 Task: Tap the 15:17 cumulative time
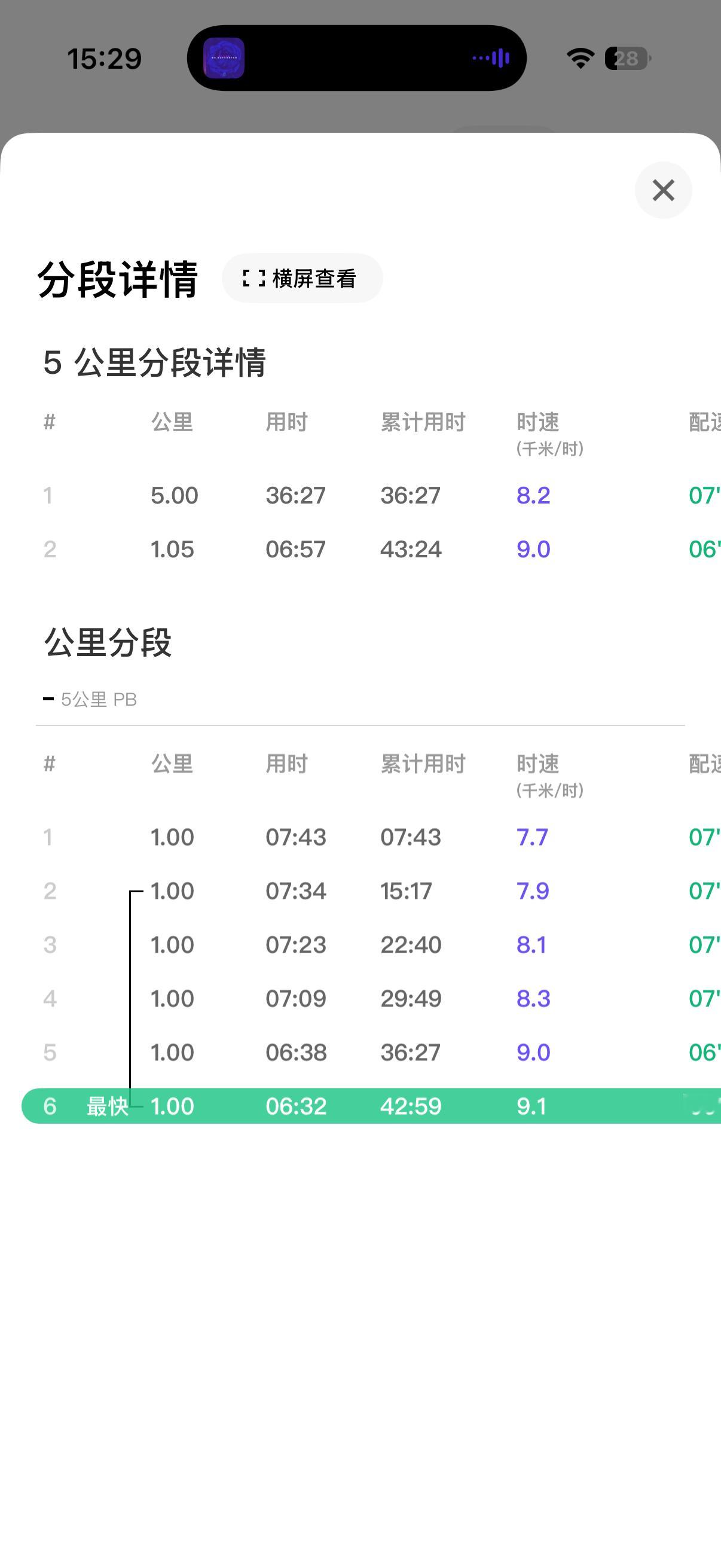tap(406, 891)
